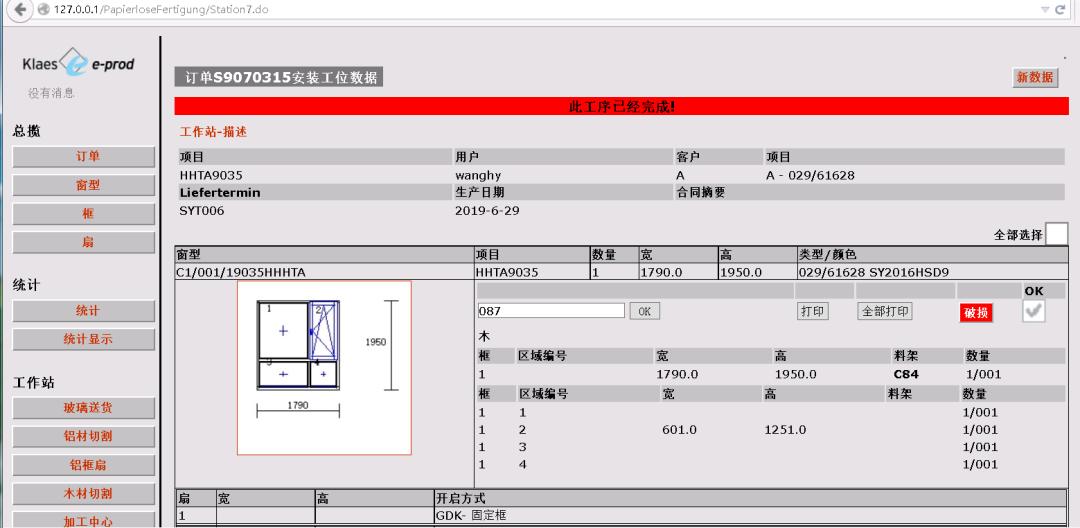Go to 铝框扇 workstation

click(x=84, y=465)
